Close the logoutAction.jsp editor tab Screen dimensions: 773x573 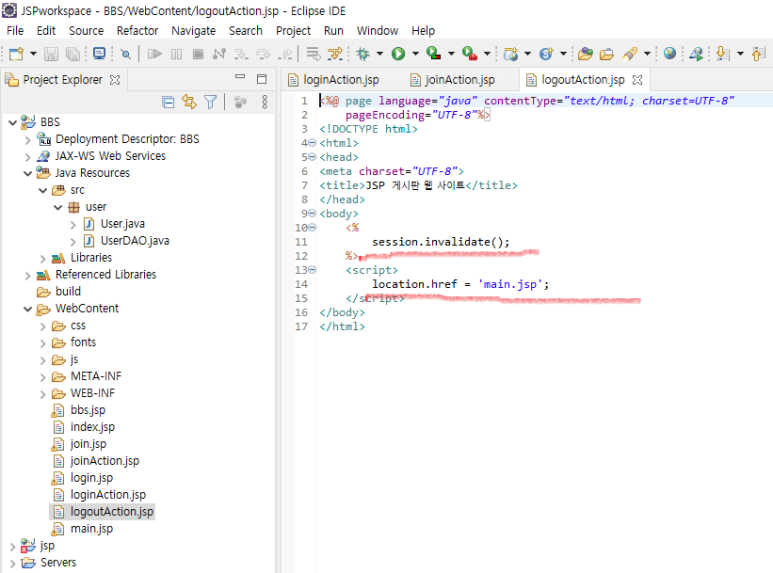click(637, 80)
